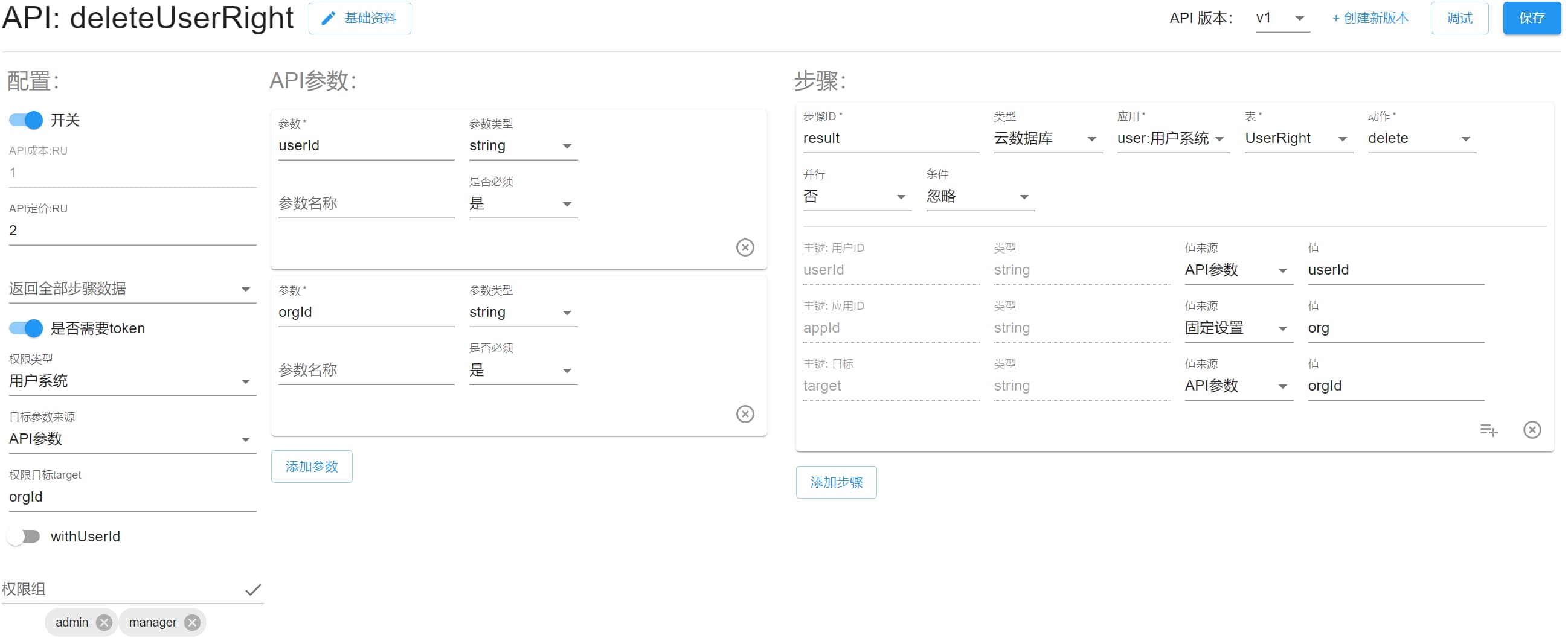Click the 权限组 input field

point(122,589)
